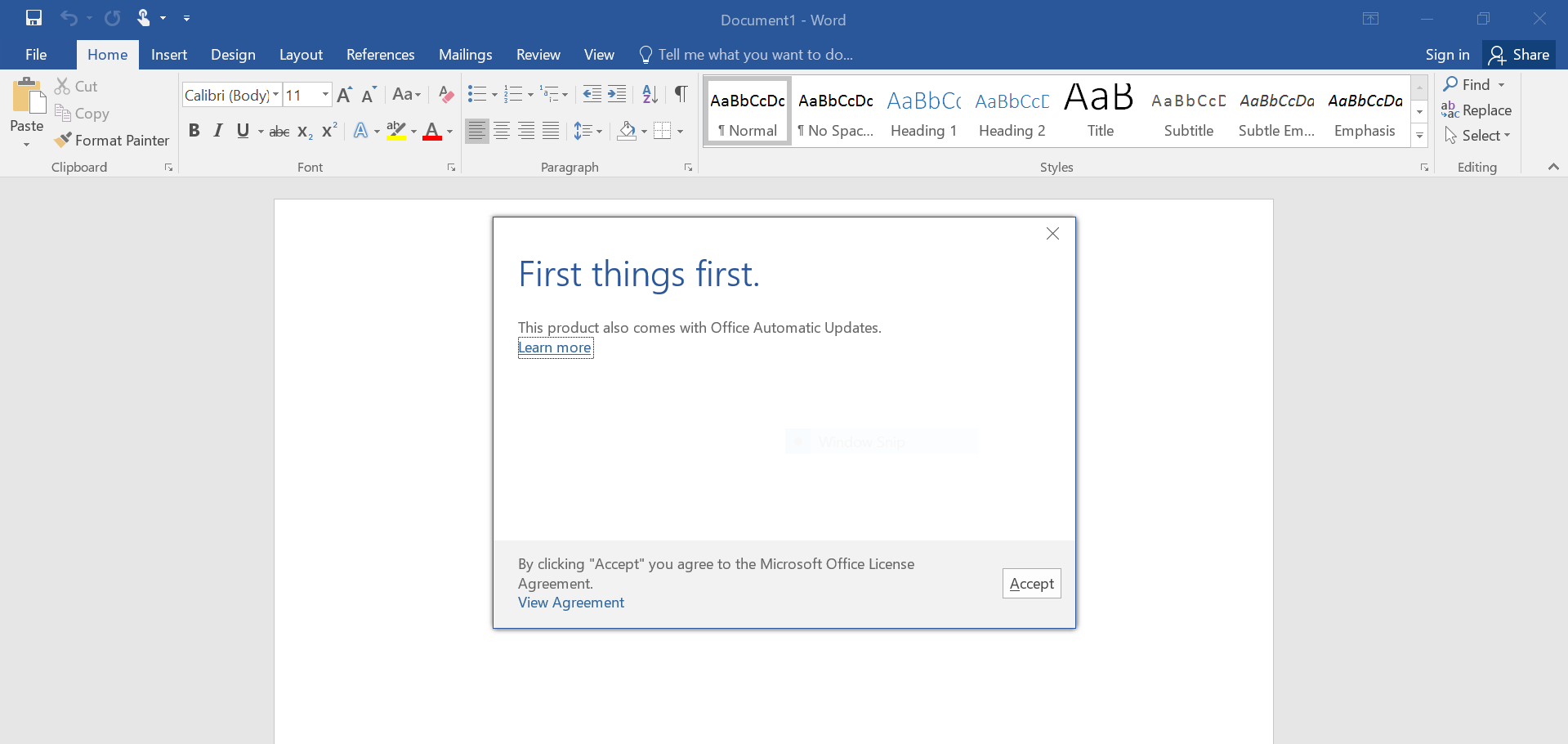This screenshot has width=1568, height=744.
Task: Accept the Office License Agreement
Action: 1030,583
